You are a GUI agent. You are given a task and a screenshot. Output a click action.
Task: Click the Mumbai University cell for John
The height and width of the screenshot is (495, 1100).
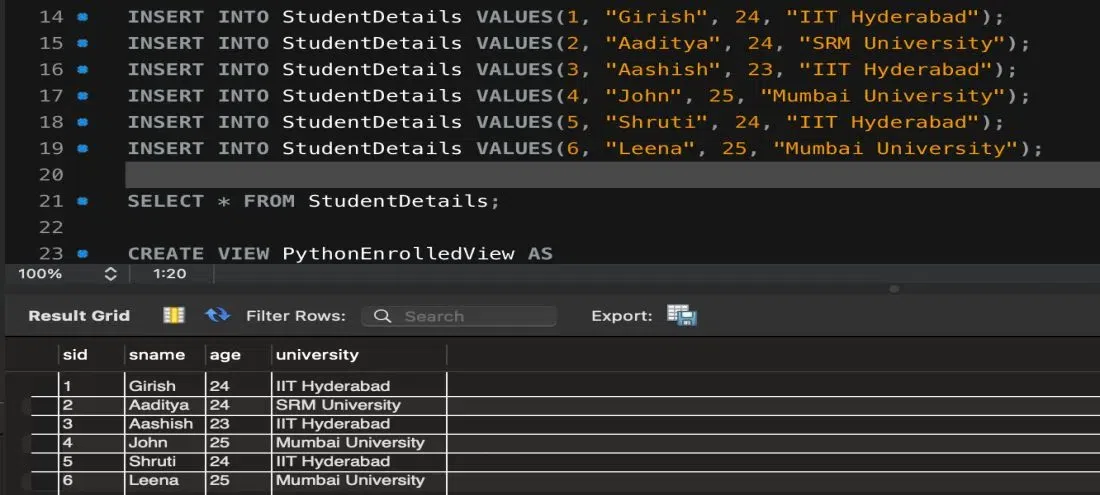350,443
